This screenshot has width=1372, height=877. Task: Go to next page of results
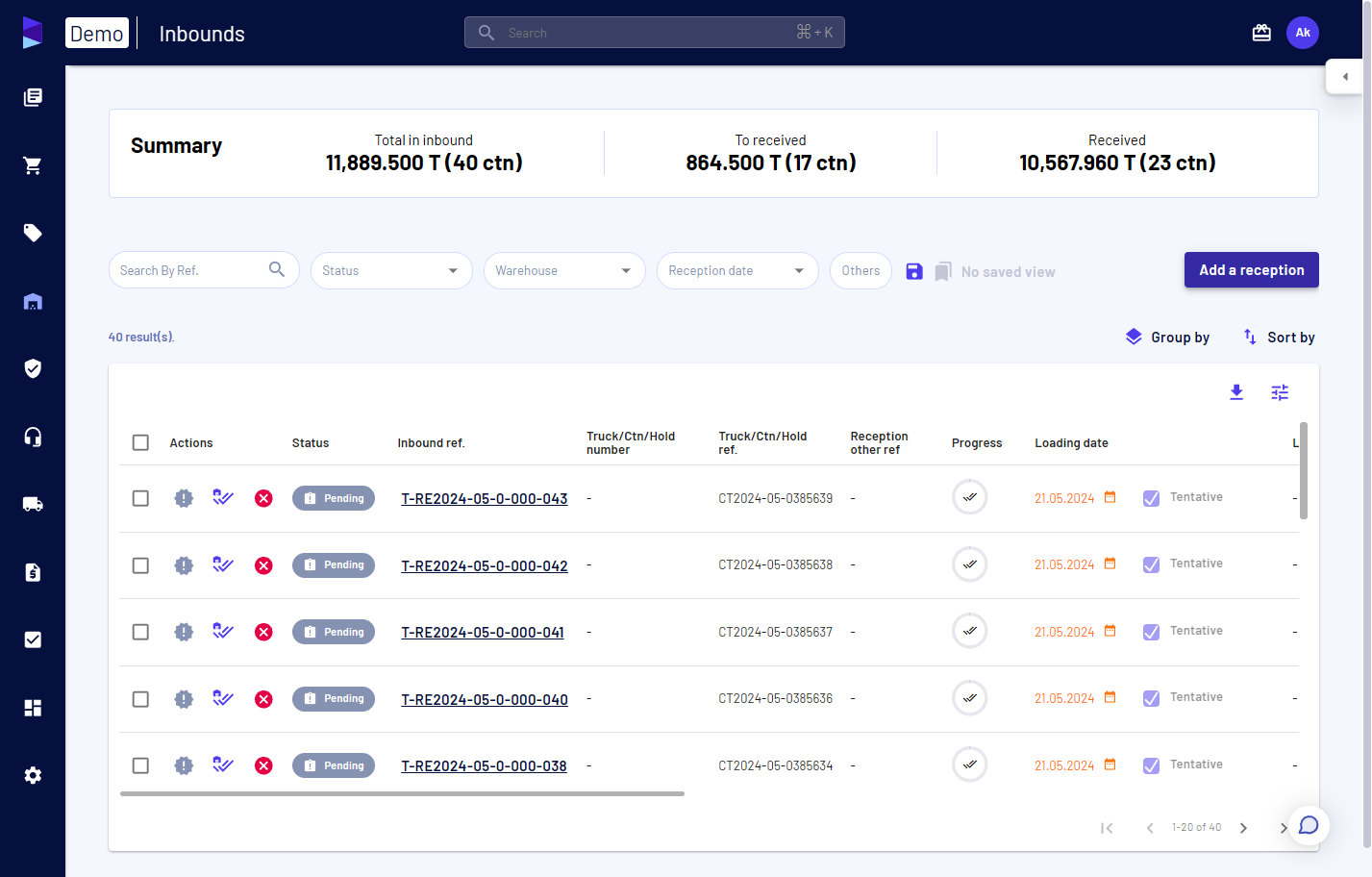tap(1243, 828)
